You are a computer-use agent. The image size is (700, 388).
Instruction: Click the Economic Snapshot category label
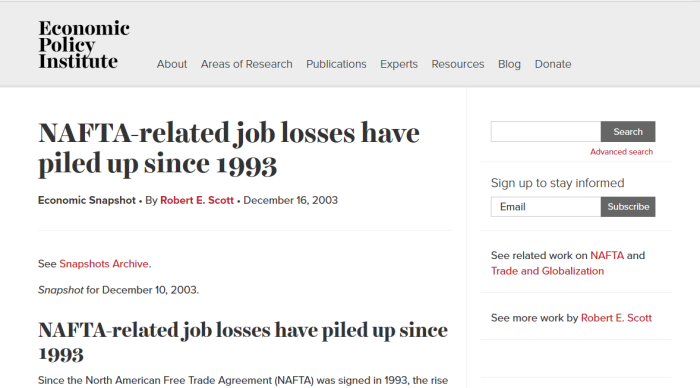87,200
